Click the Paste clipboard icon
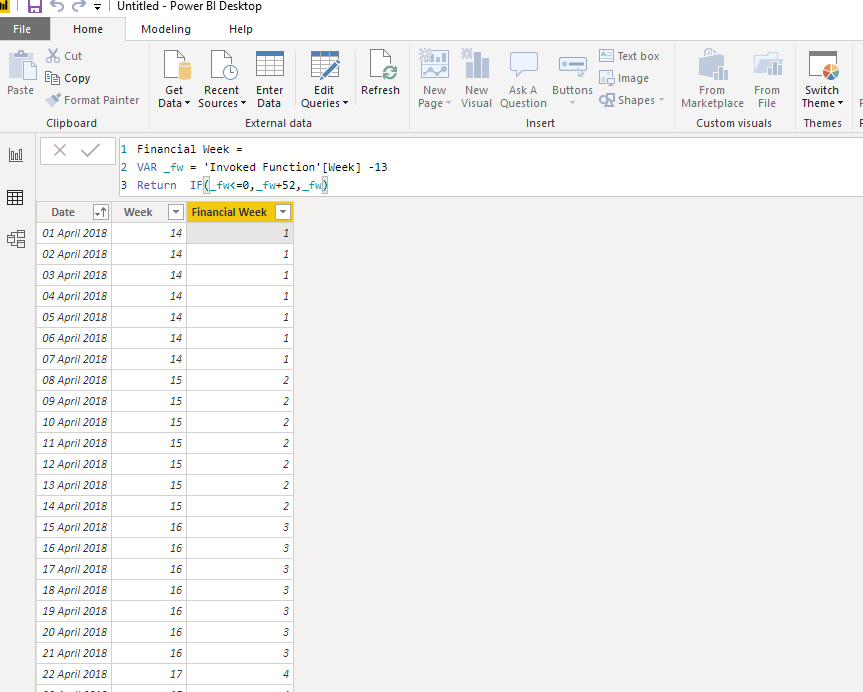Image resolution: width=863 pixels, height=692 pixels. pyautogui.click(x=21, y=66)
